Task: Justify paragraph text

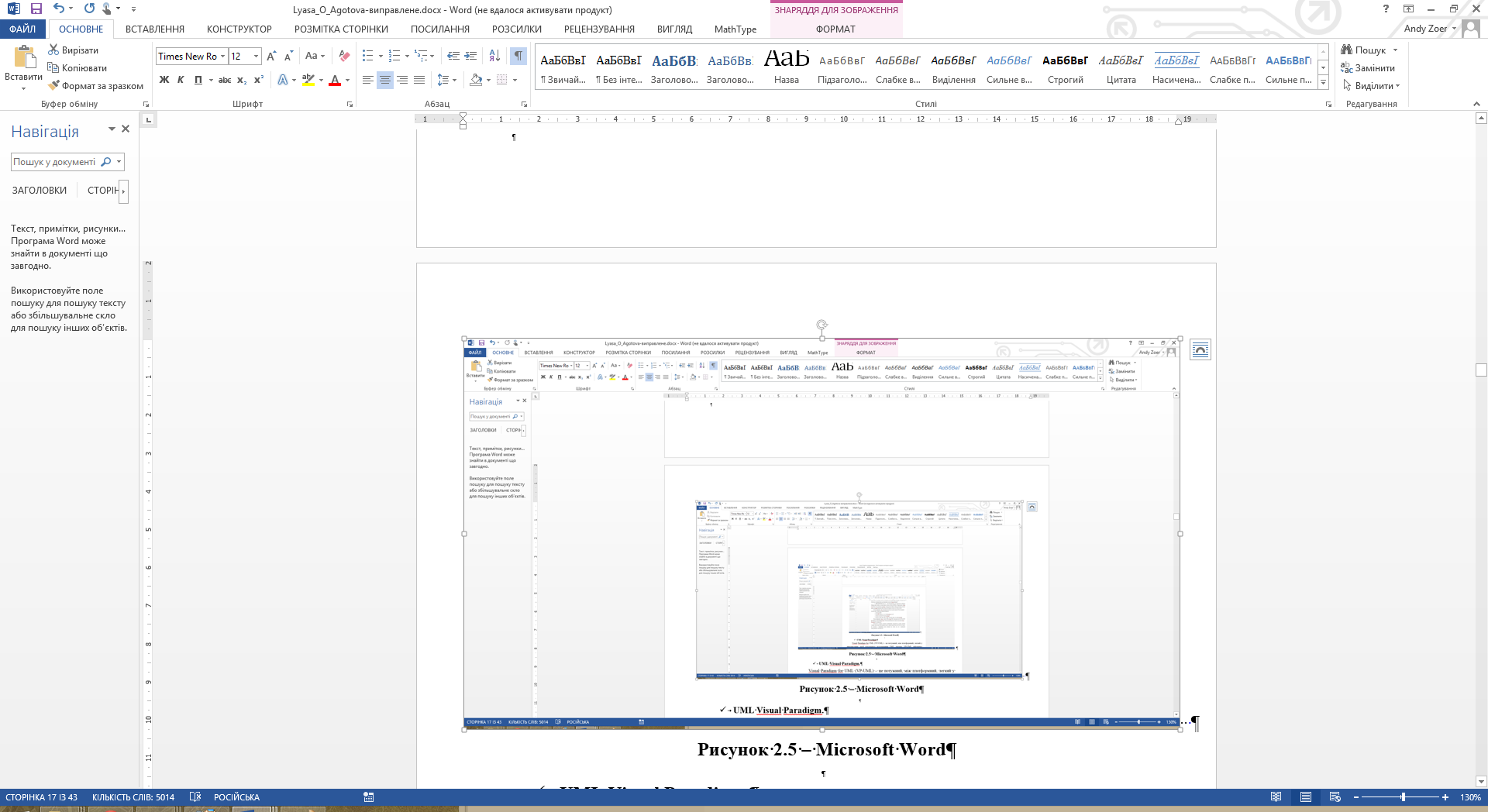Action: coord(419,79)
